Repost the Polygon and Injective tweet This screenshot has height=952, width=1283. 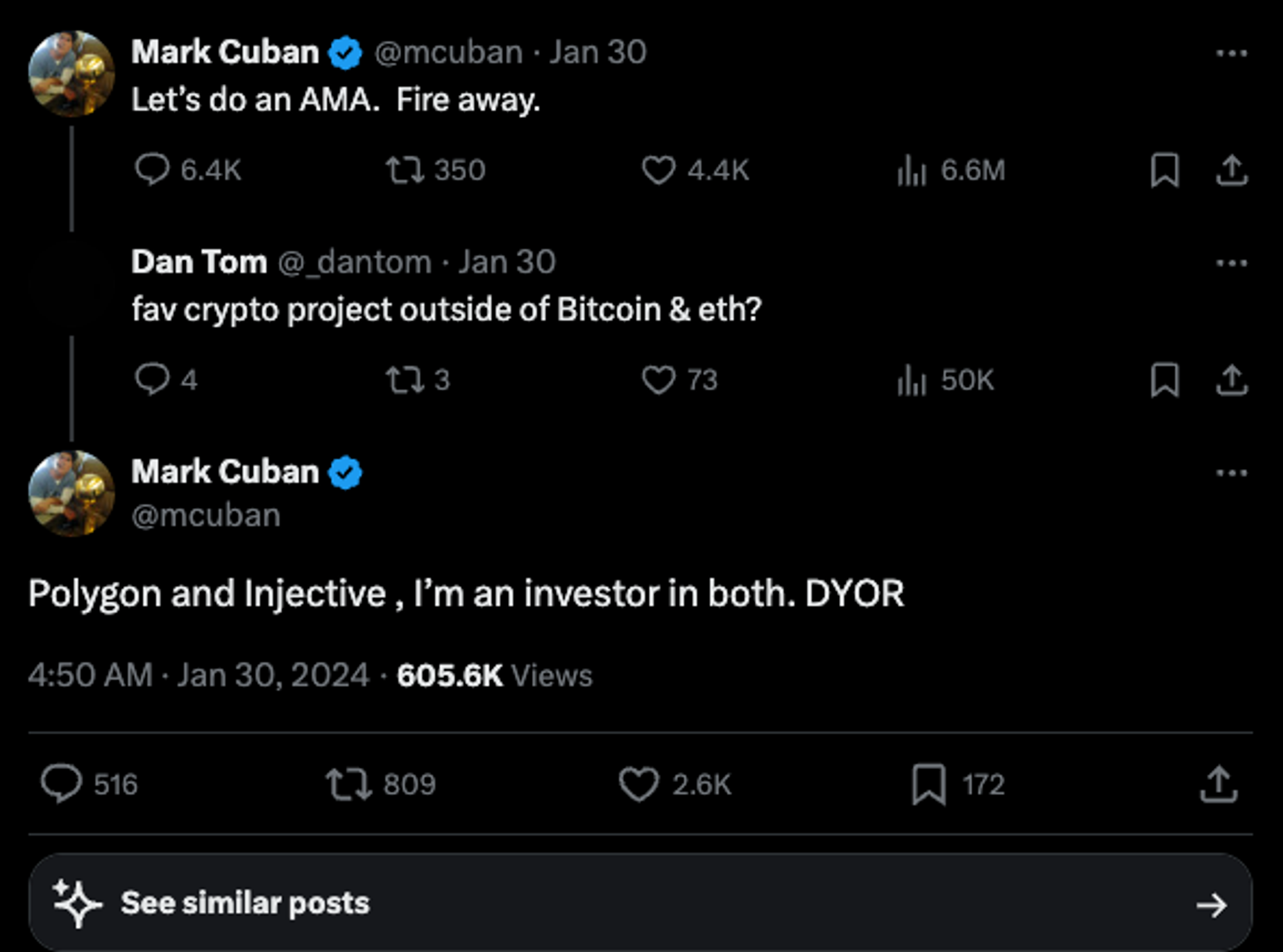(348, 784)
